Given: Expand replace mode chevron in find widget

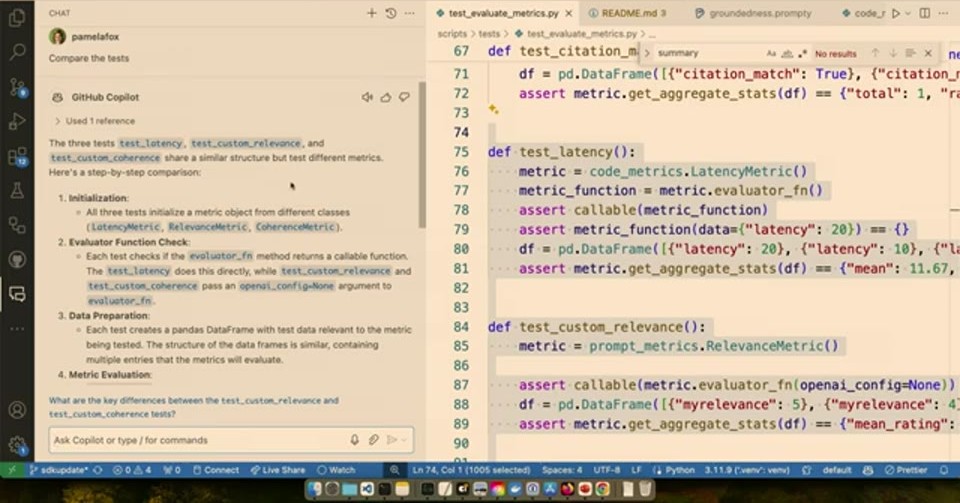Looking at the screenshot, I should point(647,53).
